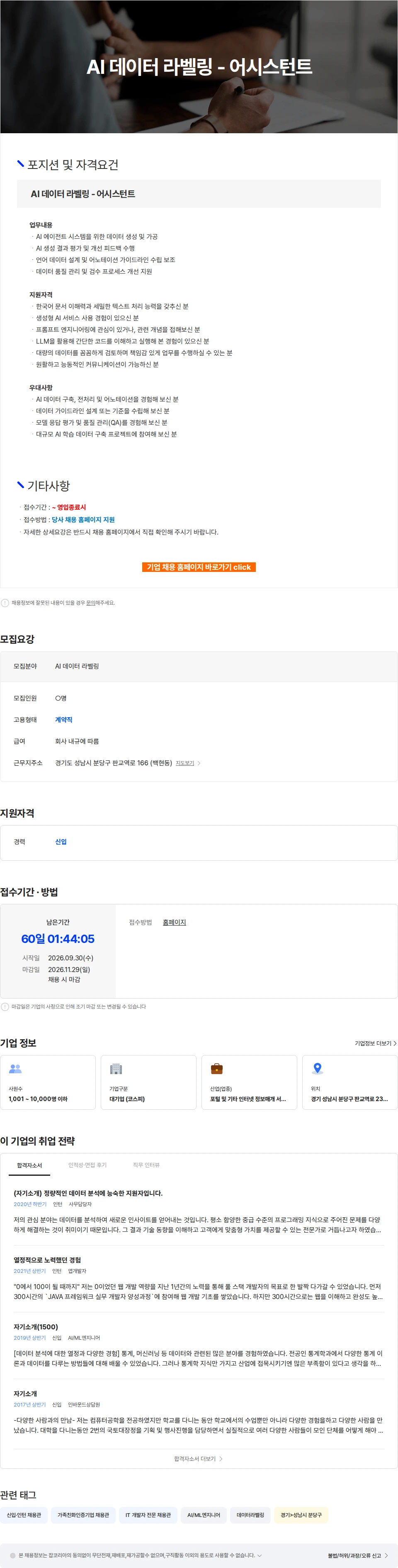Click the grey info icon in footer notice

tap(13, 1555)
